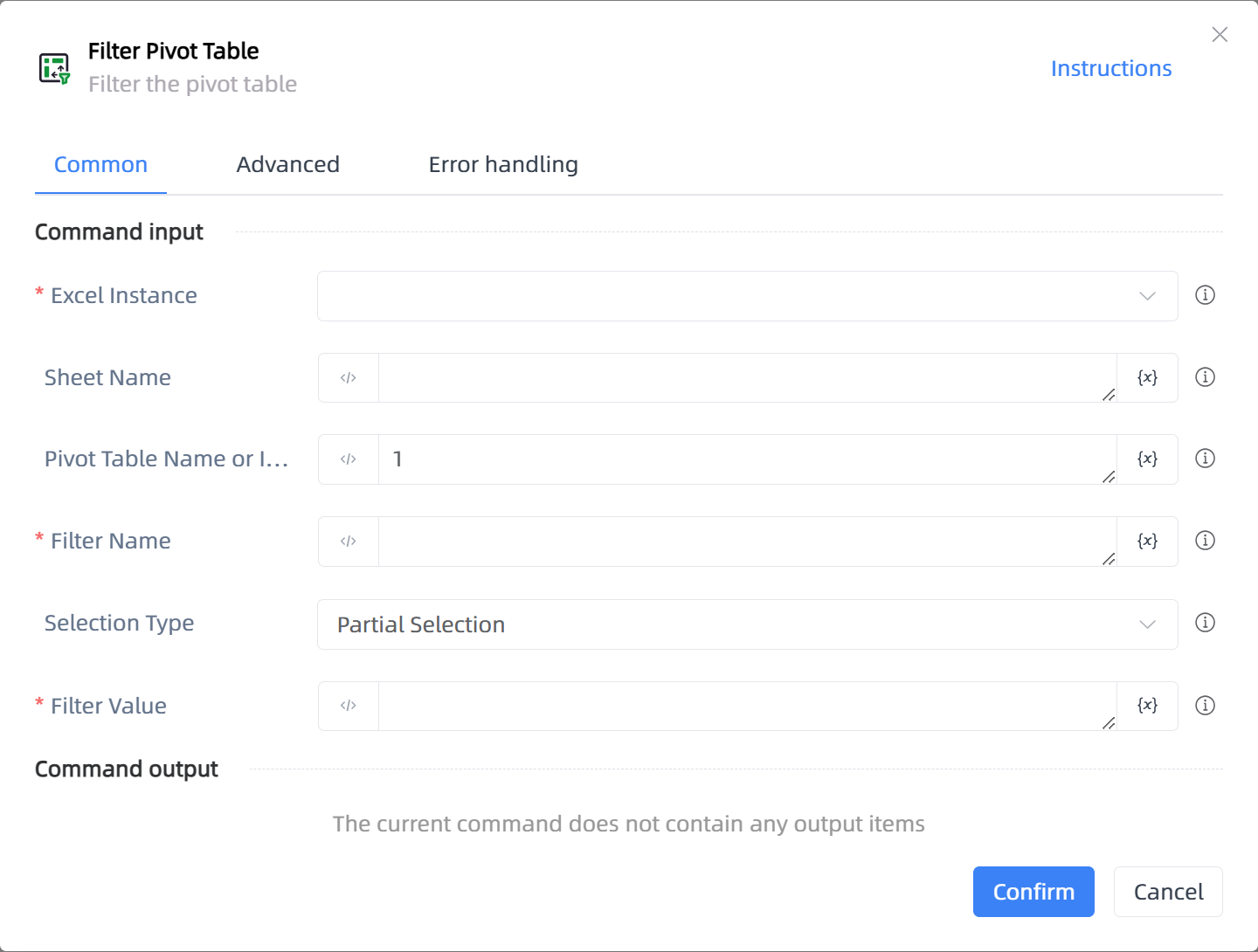Show info for Excel Instance field
The image size is (1258, 952).
1205,295
